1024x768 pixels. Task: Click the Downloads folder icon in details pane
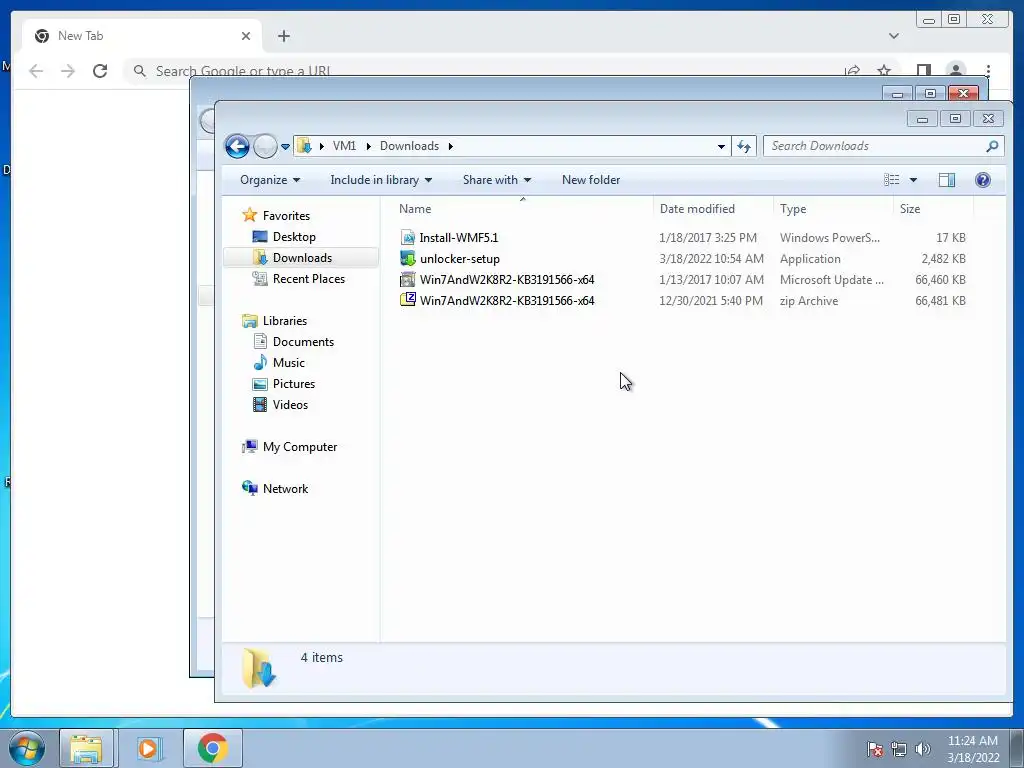259,667
